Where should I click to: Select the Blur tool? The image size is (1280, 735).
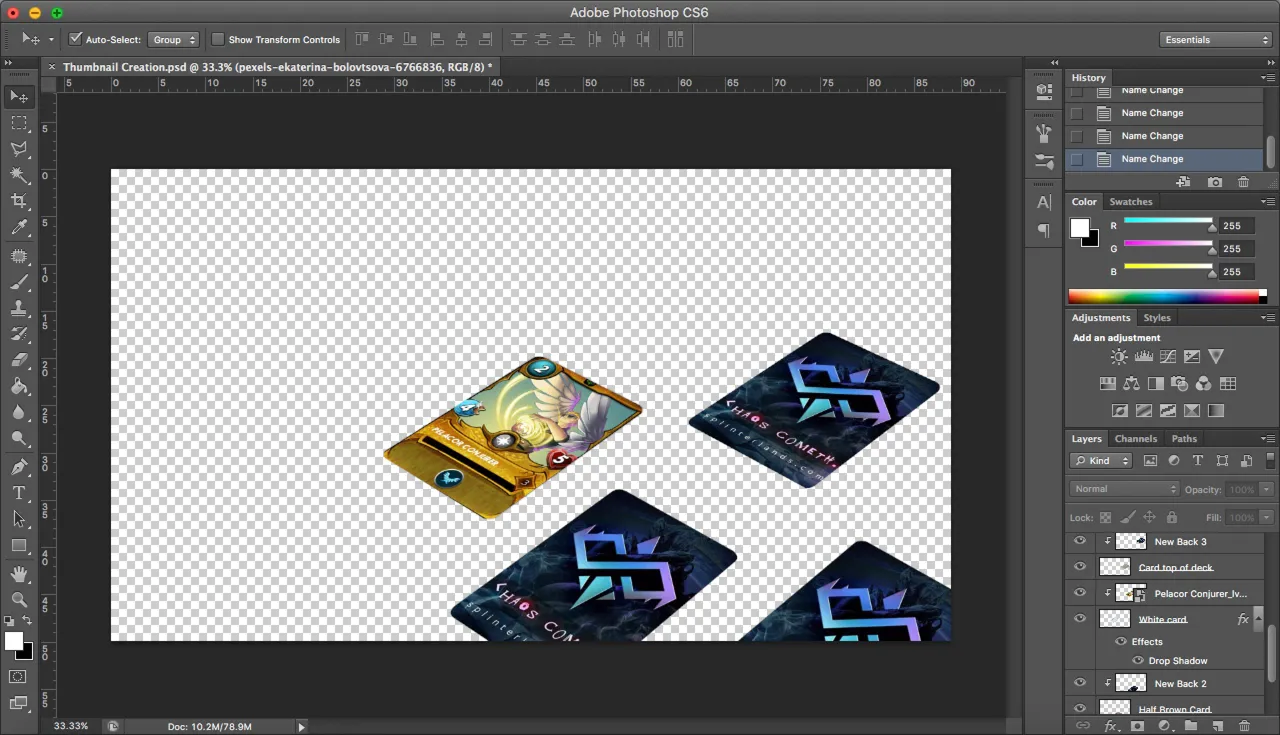point(19,413)
